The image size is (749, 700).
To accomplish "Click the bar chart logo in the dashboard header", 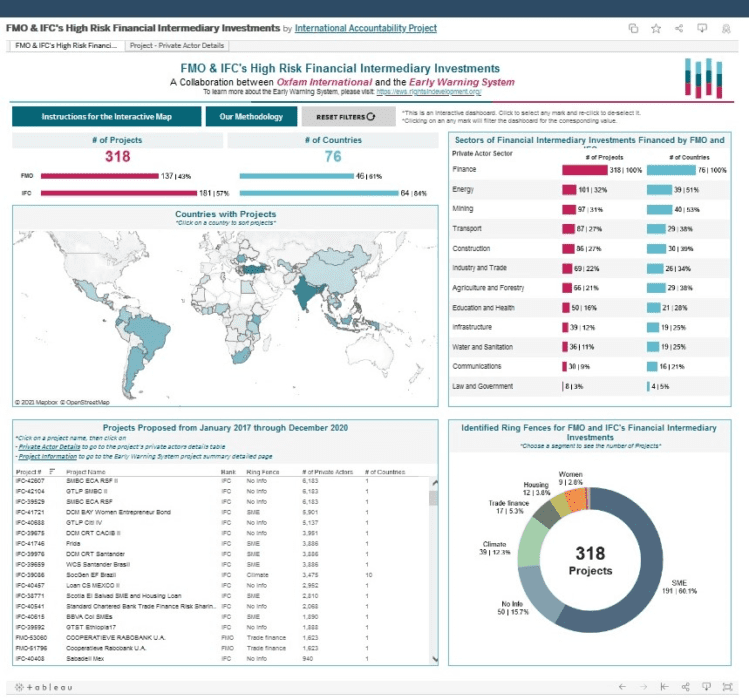I will 703,78.
